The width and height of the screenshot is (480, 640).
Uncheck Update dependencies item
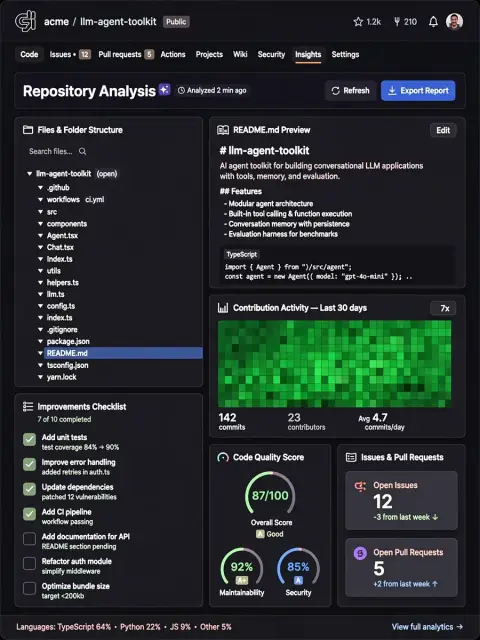click(29, 489)
